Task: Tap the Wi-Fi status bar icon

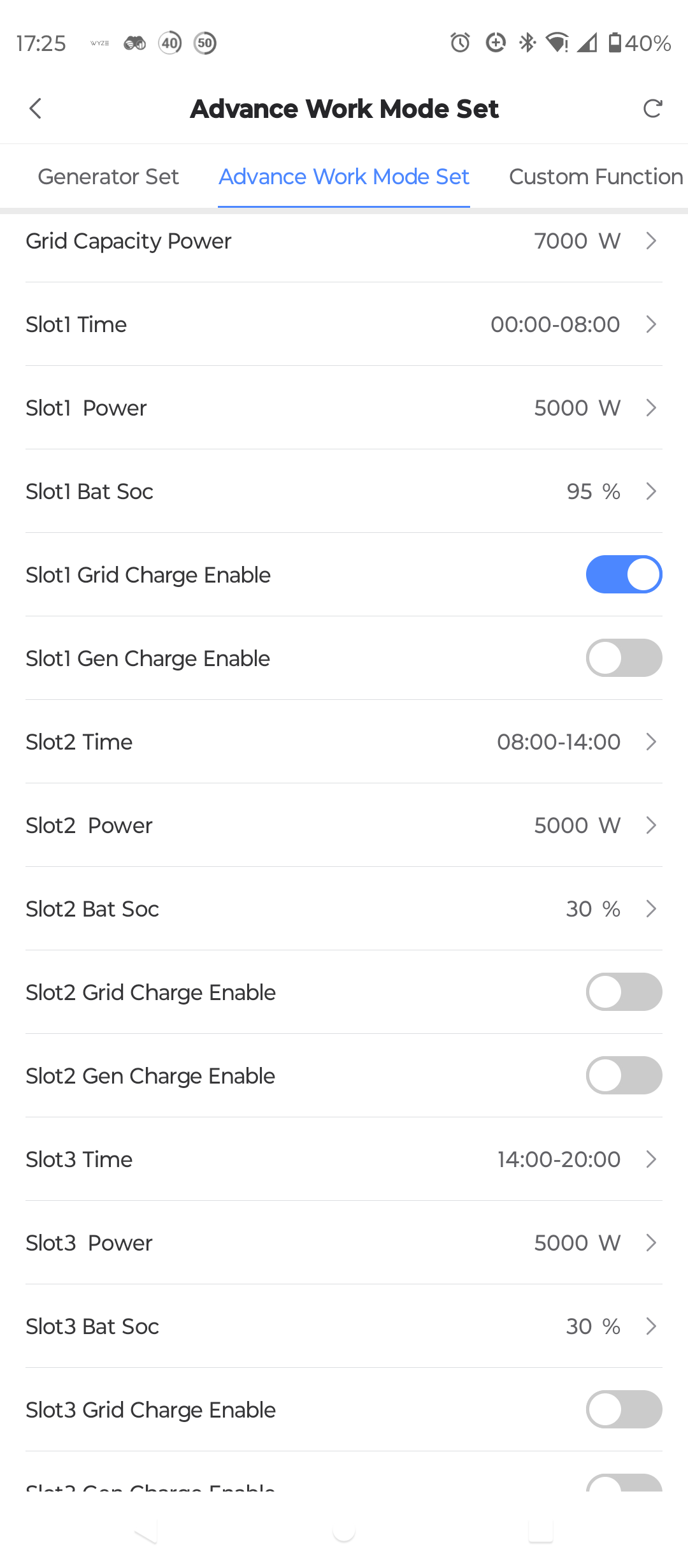Action: point(557,43)
